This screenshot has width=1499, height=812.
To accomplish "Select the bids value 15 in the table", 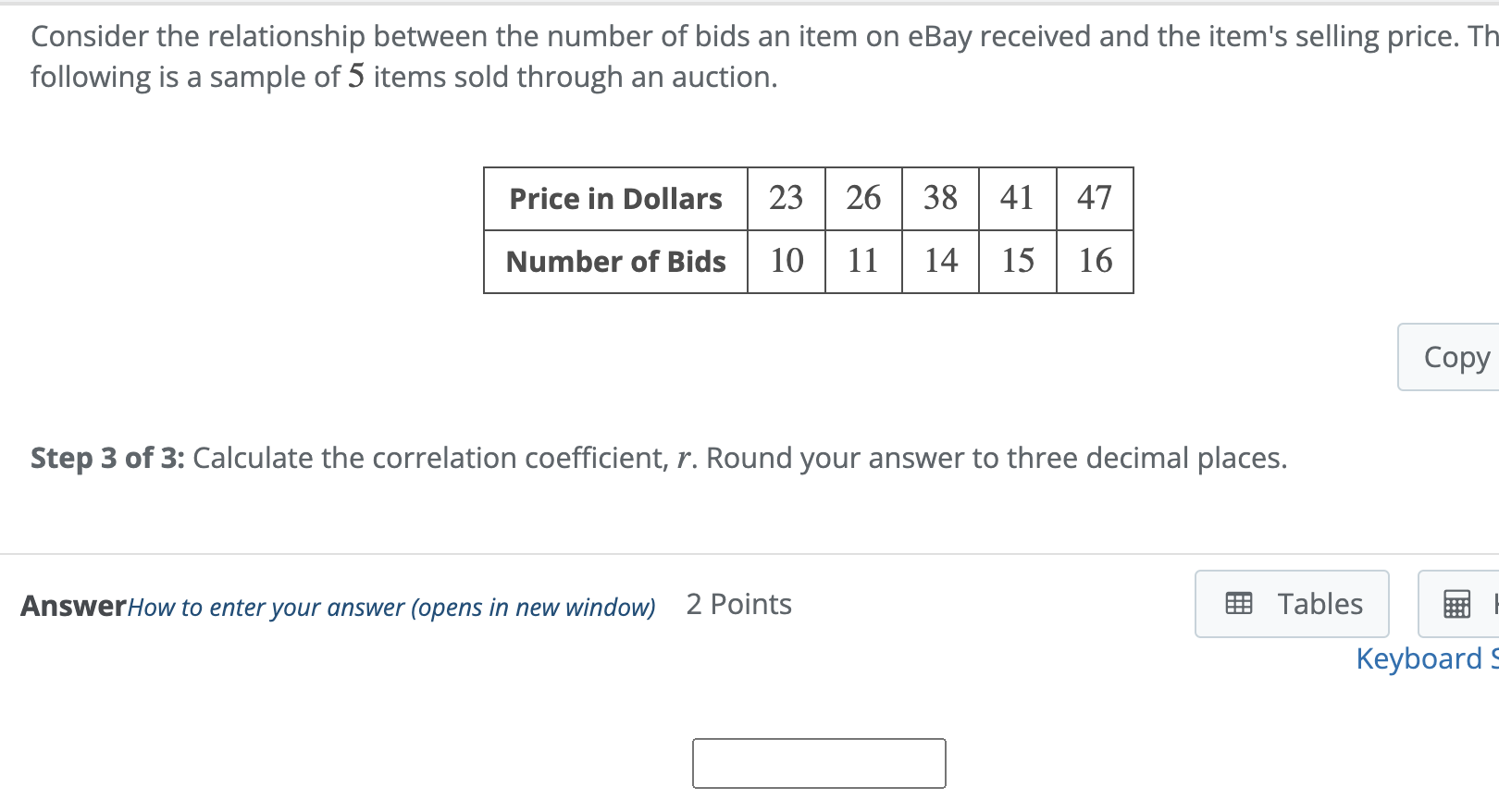I will (1017, 262).
